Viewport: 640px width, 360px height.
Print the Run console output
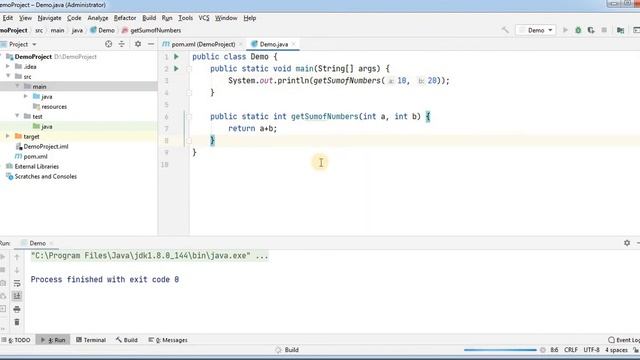(17, 309)
